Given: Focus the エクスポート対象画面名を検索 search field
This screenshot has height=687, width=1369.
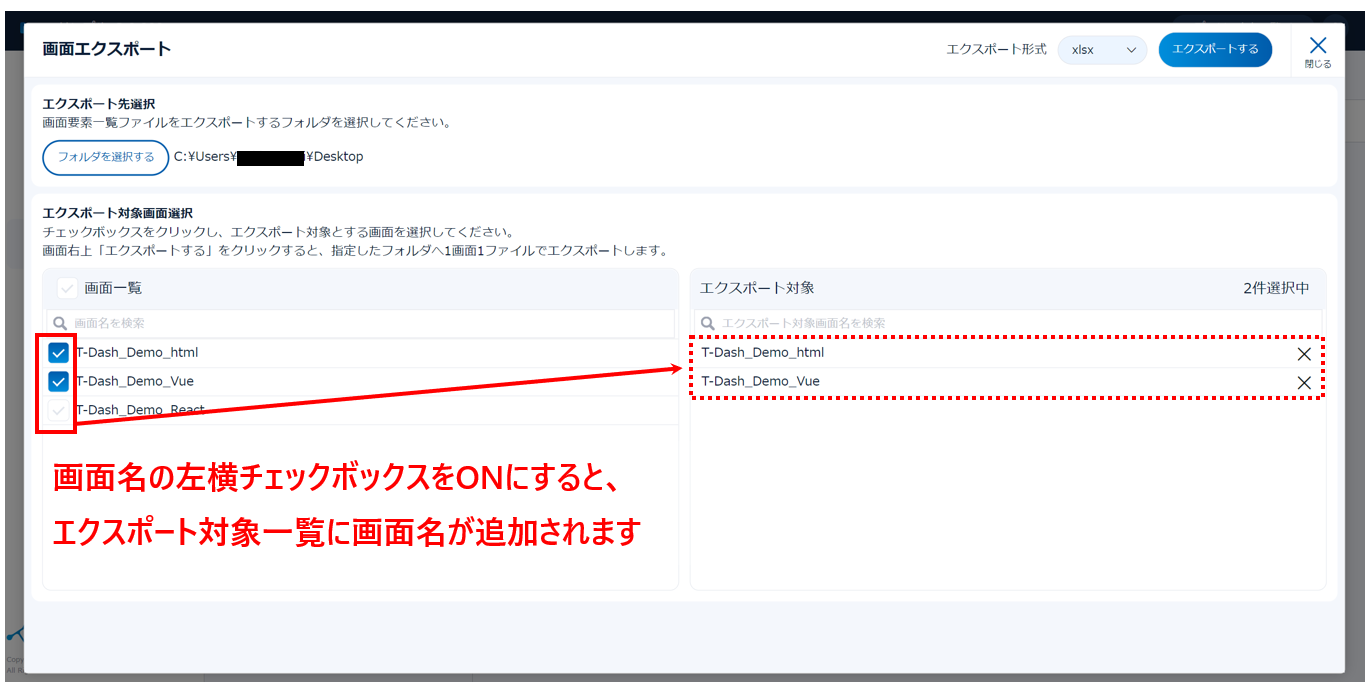Looking at the screenshot, I should click(x=1010, y=324).
